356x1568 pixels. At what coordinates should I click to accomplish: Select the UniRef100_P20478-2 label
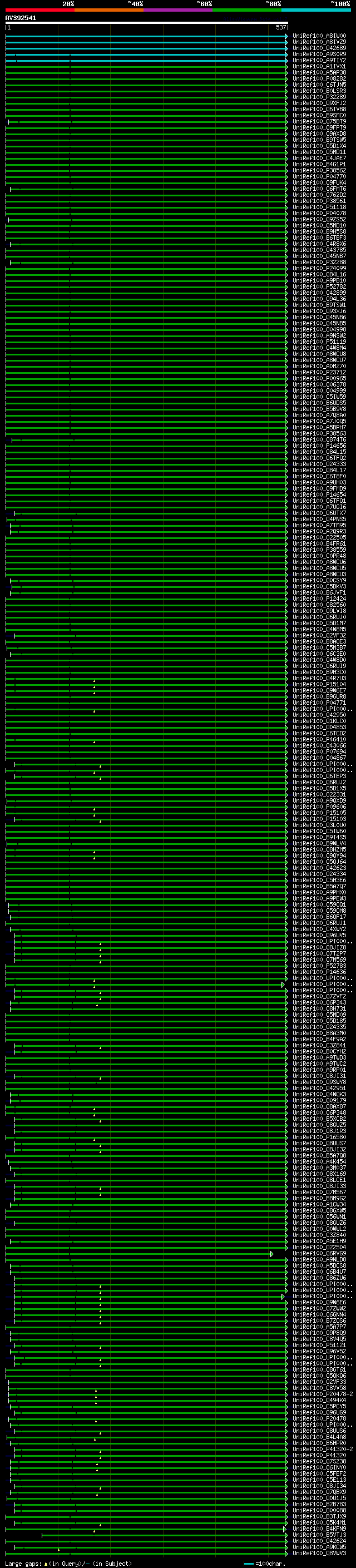click(x=323, y=1394)
